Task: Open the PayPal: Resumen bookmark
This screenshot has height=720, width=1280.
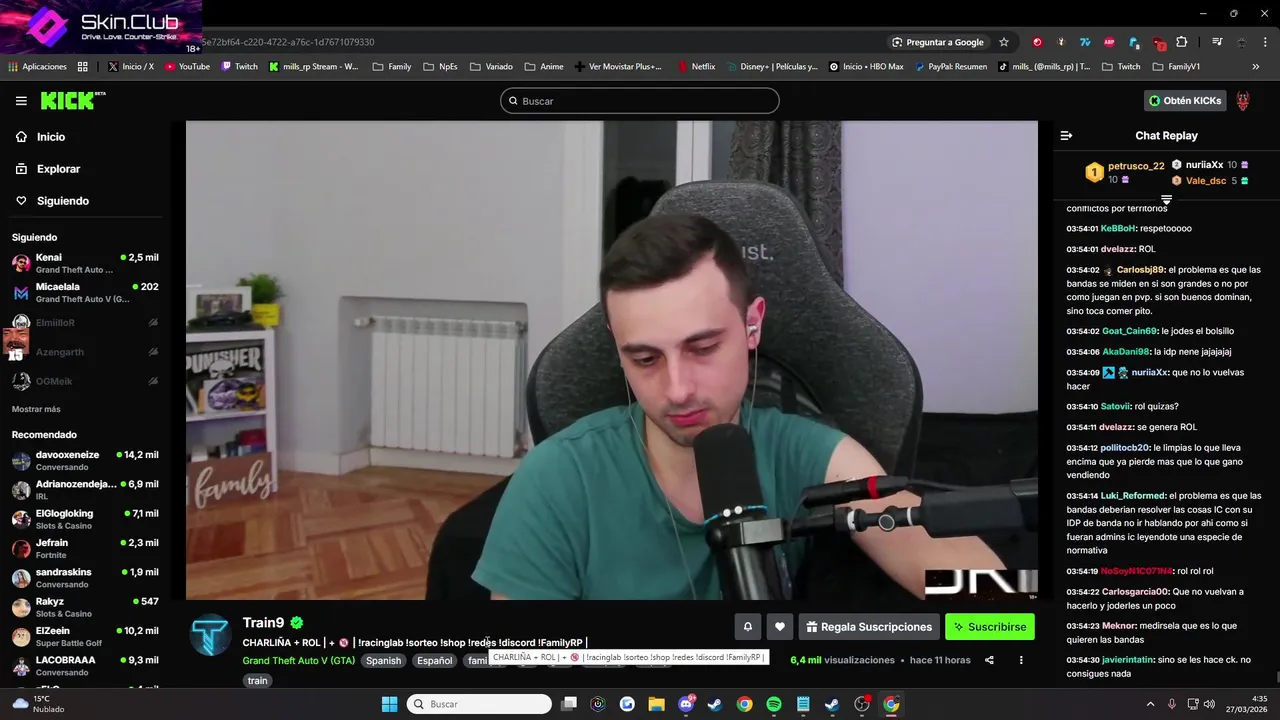Action: point(949,67)
